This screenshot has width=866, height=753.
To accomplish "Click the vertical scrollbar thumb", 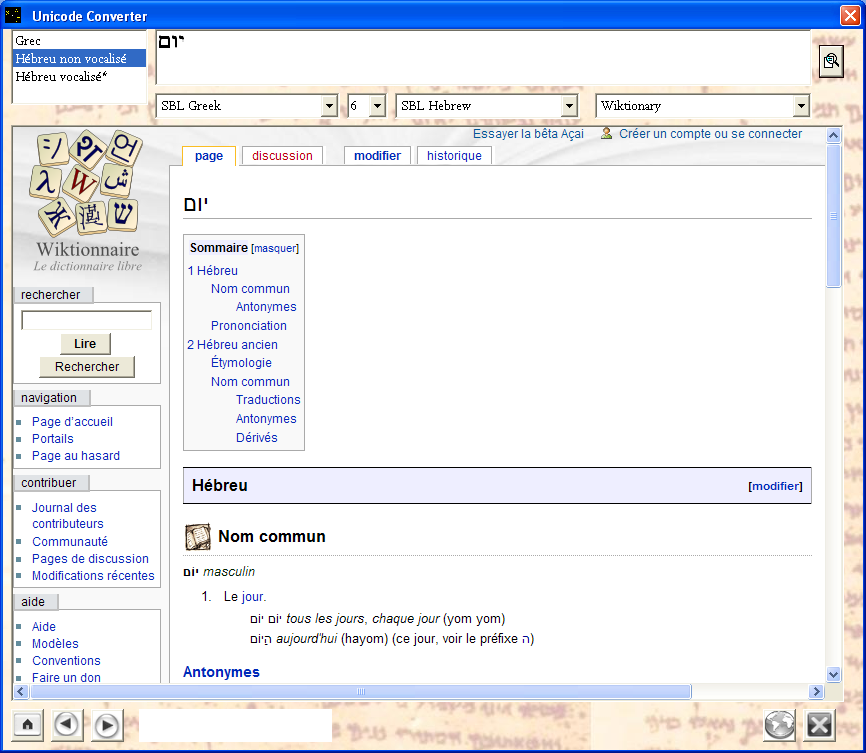I will pyautogui.click(x=833, y=215).
